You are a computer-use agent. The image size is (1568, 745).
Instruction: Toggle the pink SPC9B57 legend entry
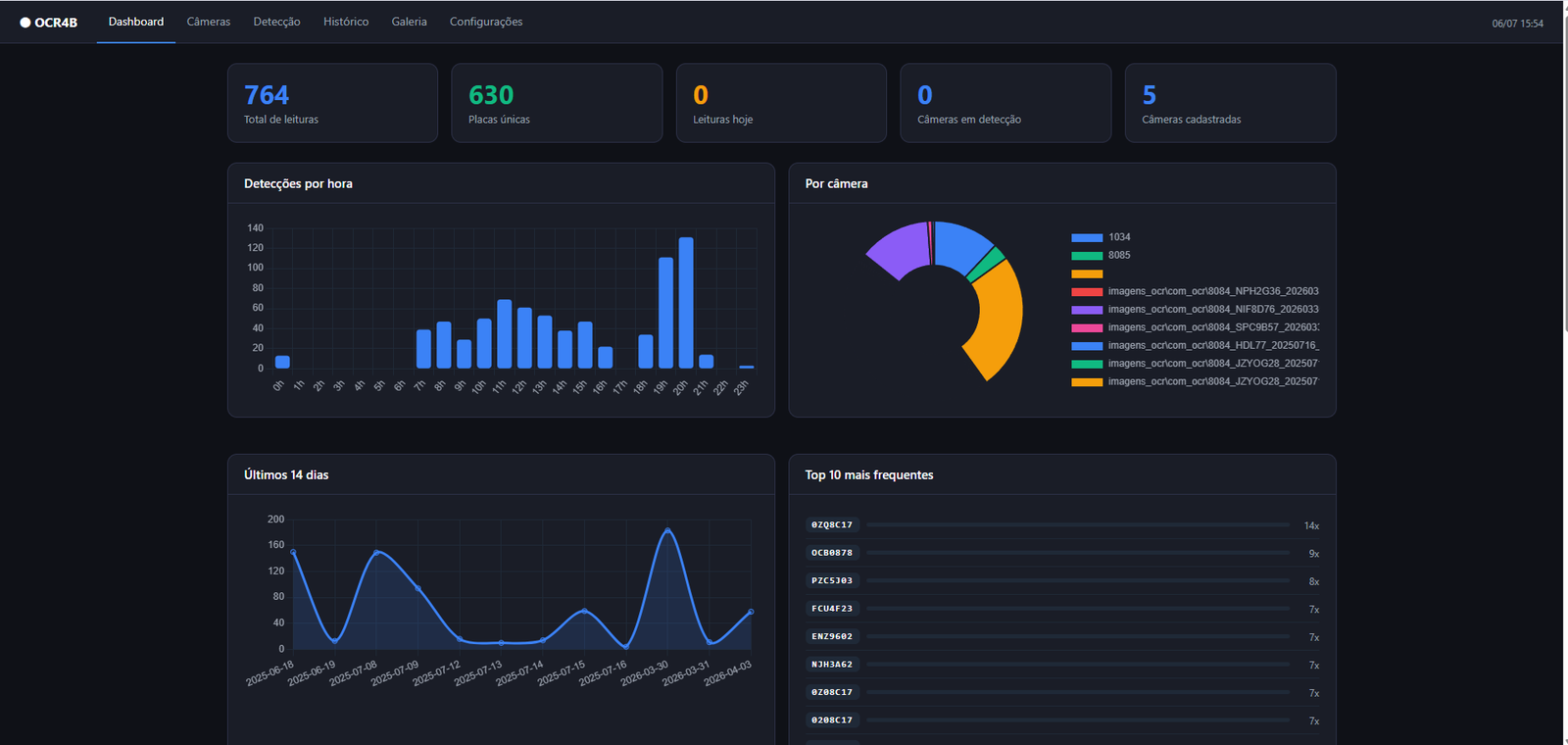1195,327
